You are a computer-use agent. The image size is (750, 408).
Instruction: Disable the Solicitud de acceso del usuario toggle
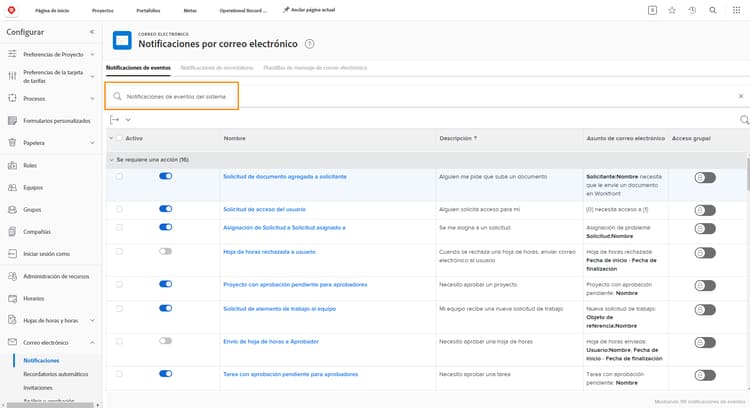165,209
